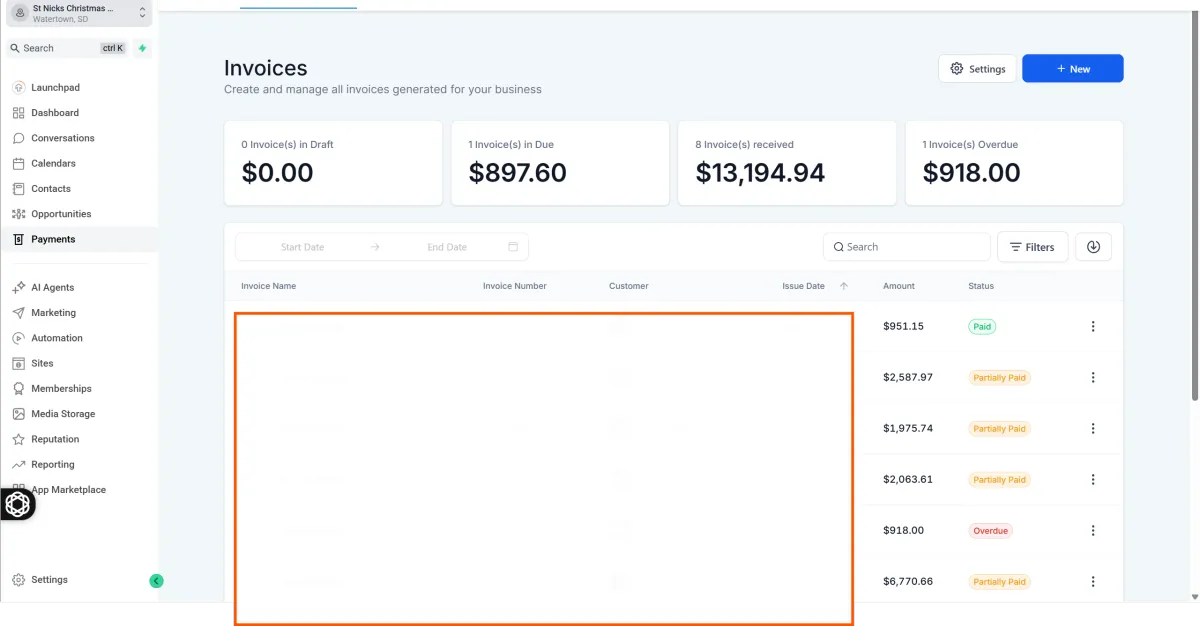Click the blue New invoice button
The image size is (1200, 626).
coord(1072,69)
